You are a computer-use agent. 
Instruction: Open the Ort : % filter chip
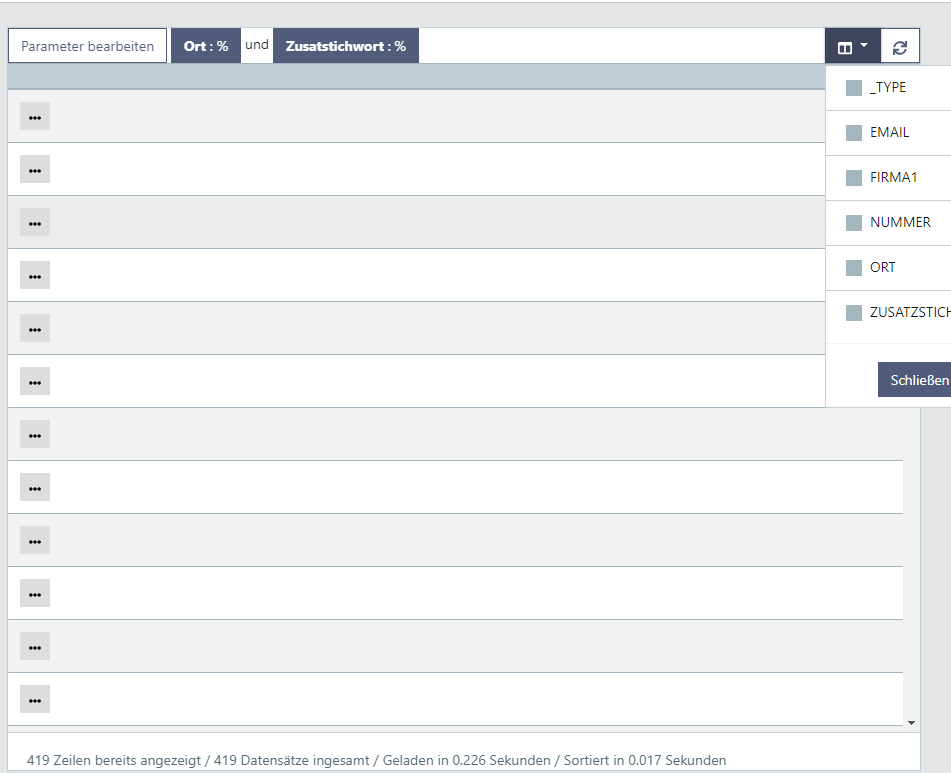pos(205,45)
